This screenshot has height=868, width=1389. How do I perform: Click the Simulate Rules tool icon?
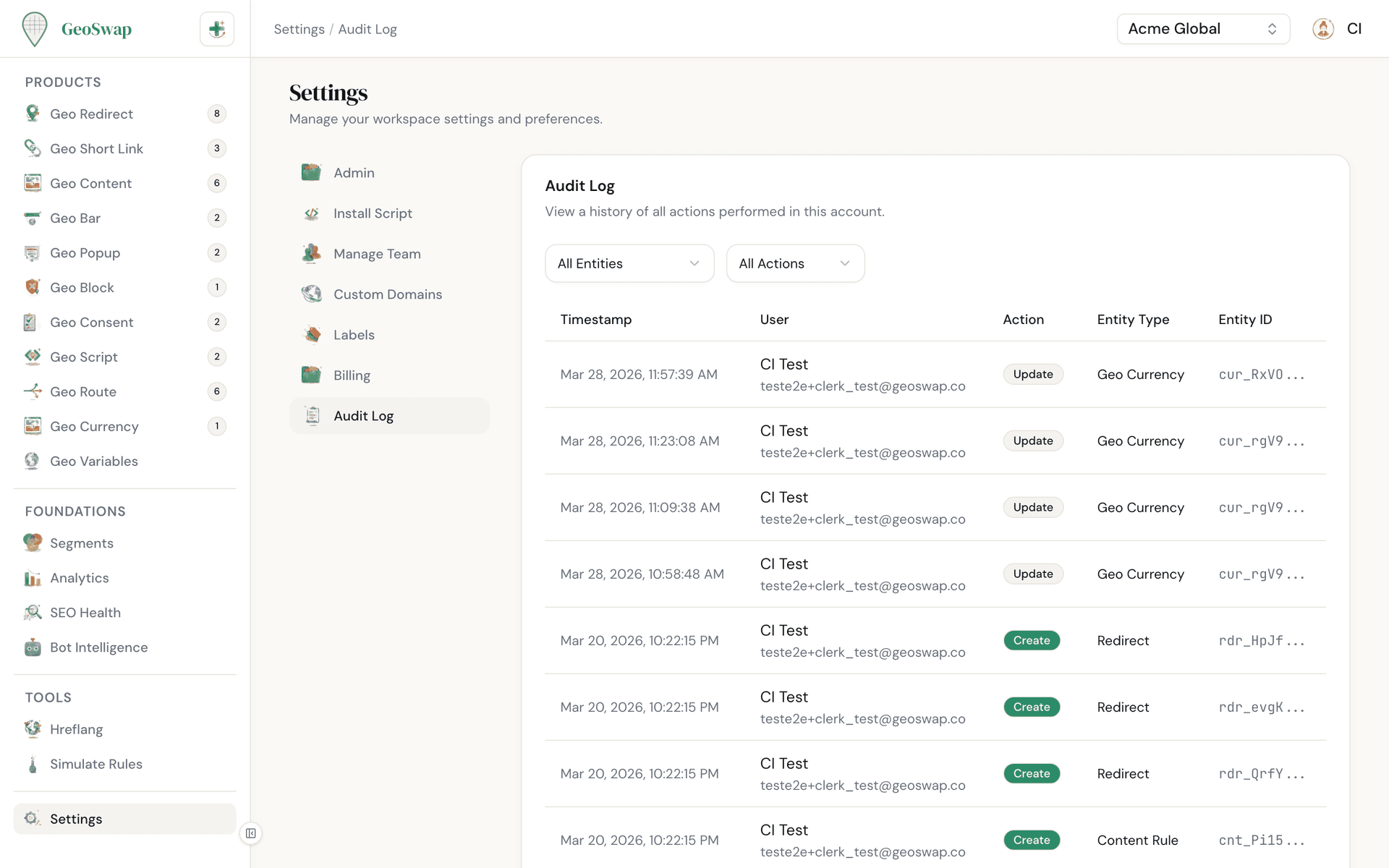click(33, 764)
